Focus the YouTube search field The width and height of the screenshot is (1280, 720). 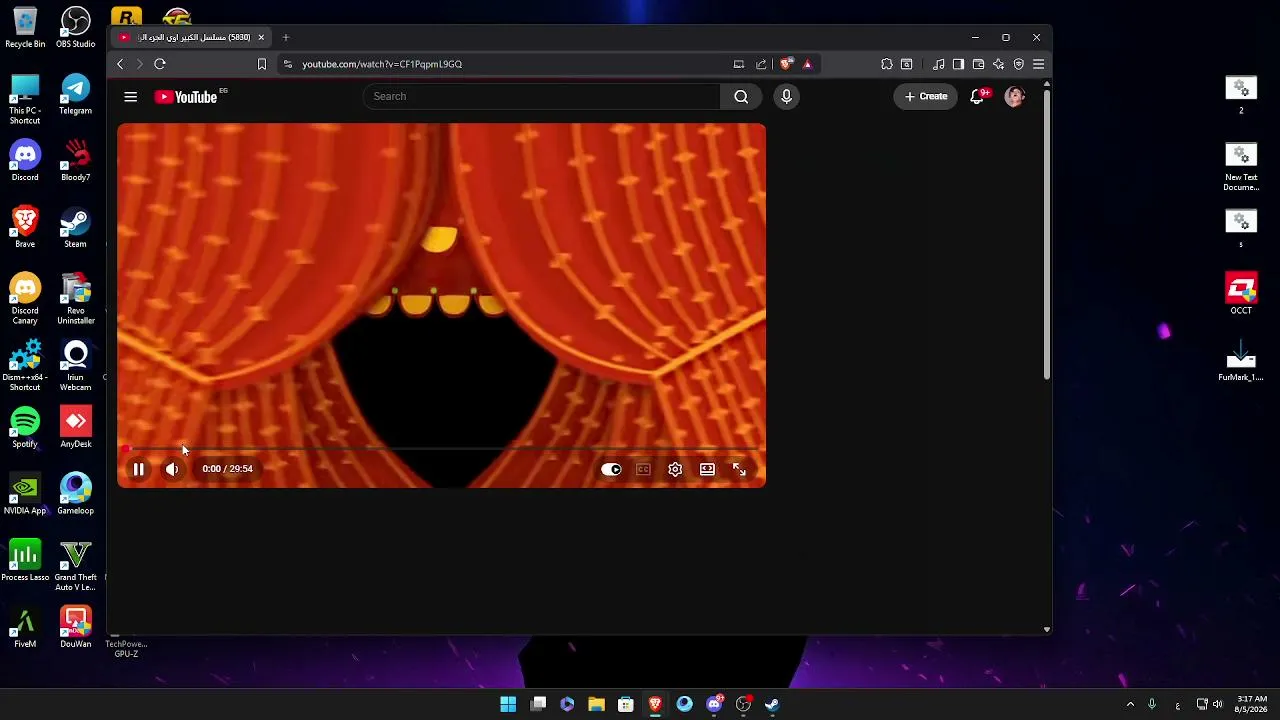point(541,96)
